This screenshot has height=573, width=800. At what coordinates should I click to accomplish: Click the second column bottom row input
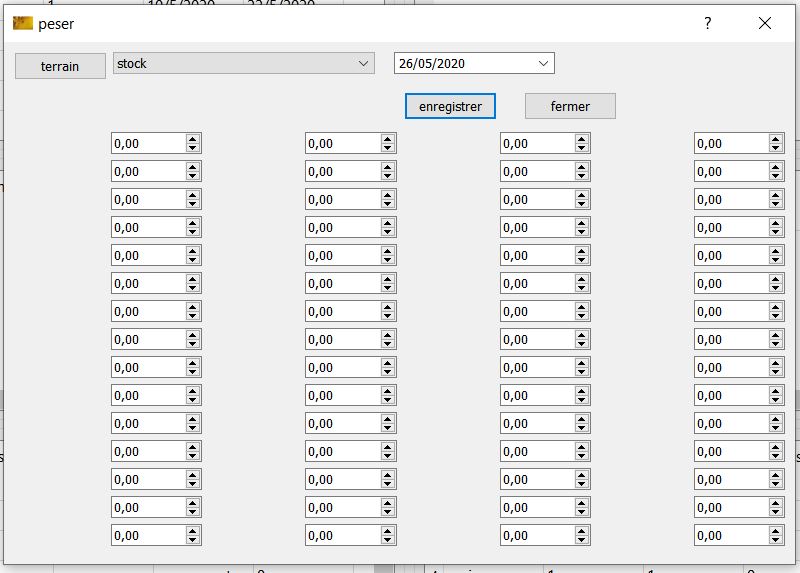(342, 536)
